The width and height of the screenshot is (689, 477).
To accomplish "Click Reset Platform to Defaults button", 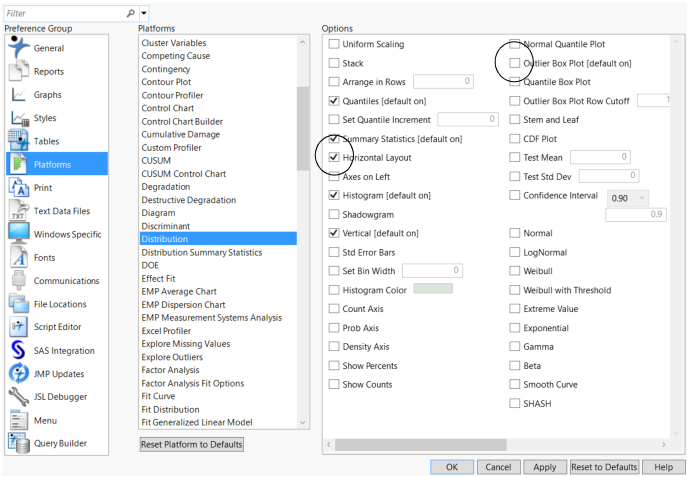I will 192,444.
